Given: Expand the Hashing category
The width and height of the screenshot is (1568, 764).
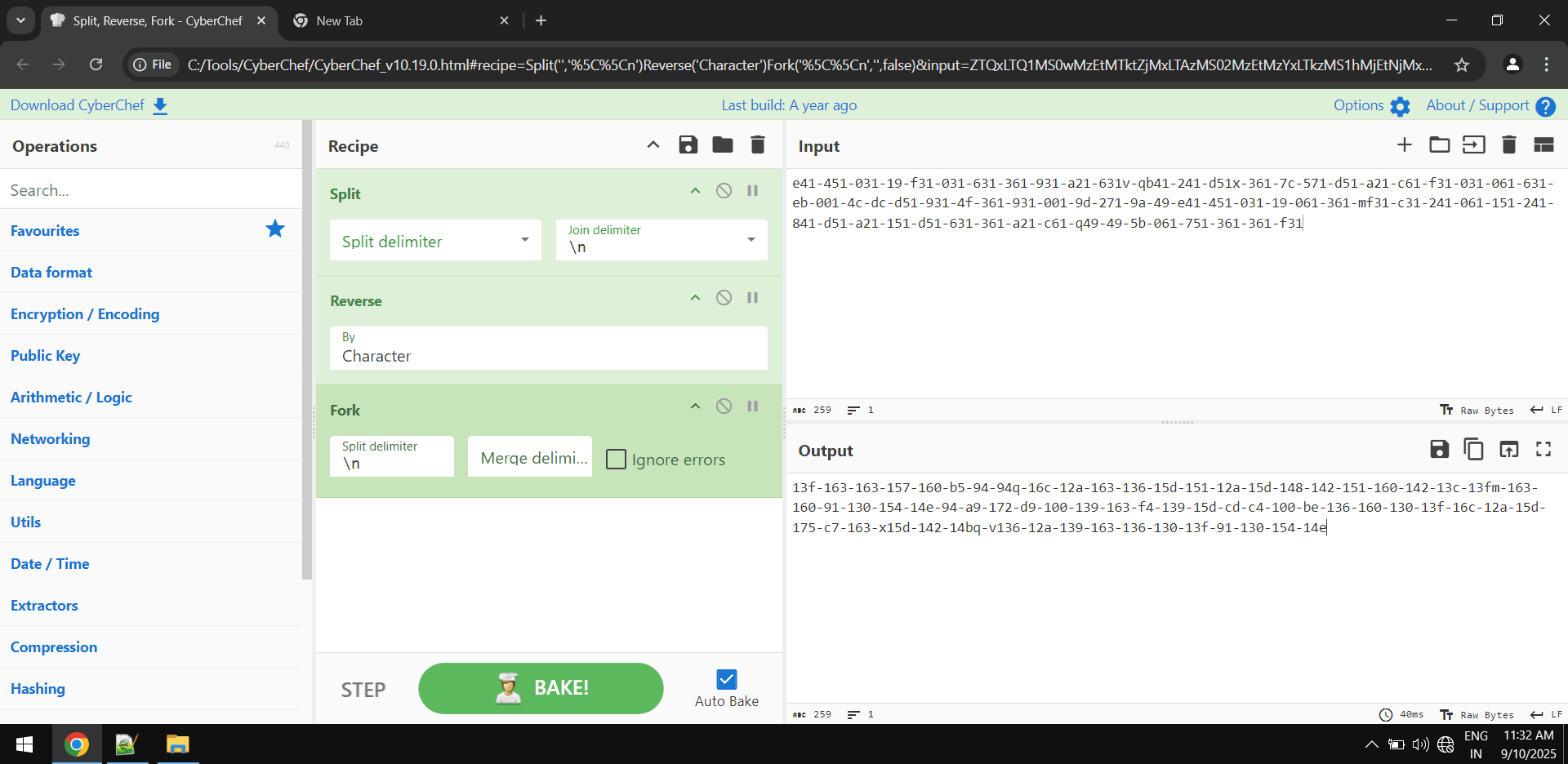Looking at the screenshot, I should [151, 688].
